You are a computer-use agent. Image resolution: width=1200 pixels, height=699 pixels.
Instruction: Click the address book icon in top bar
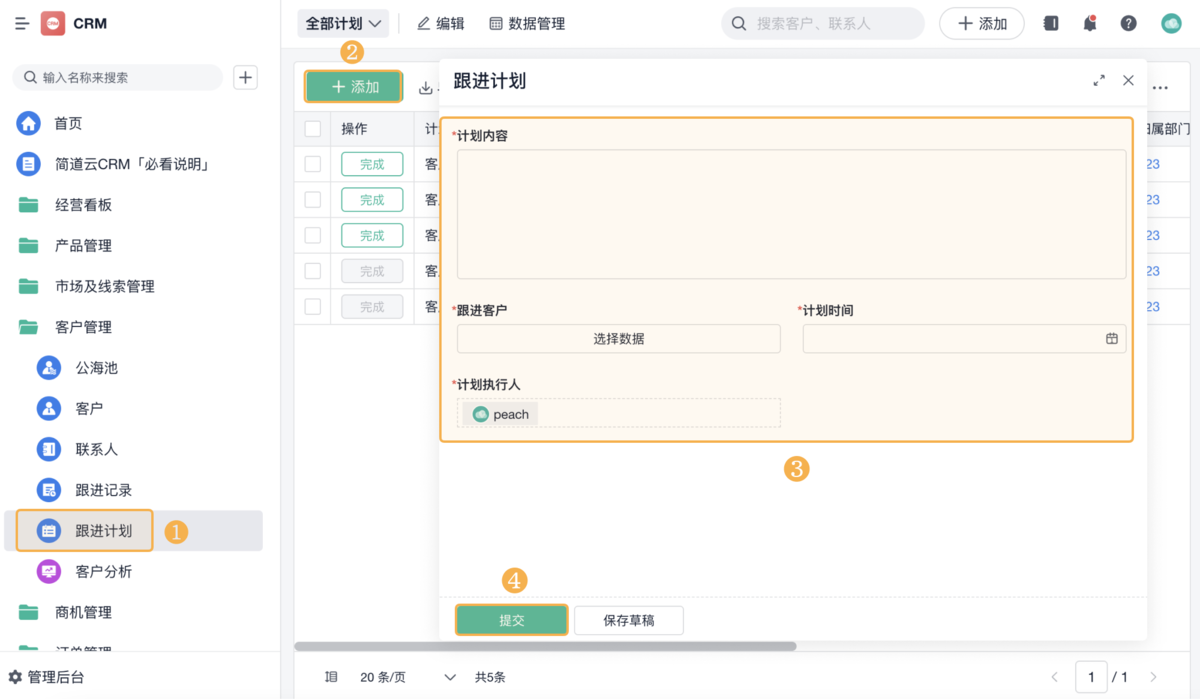1050,23
